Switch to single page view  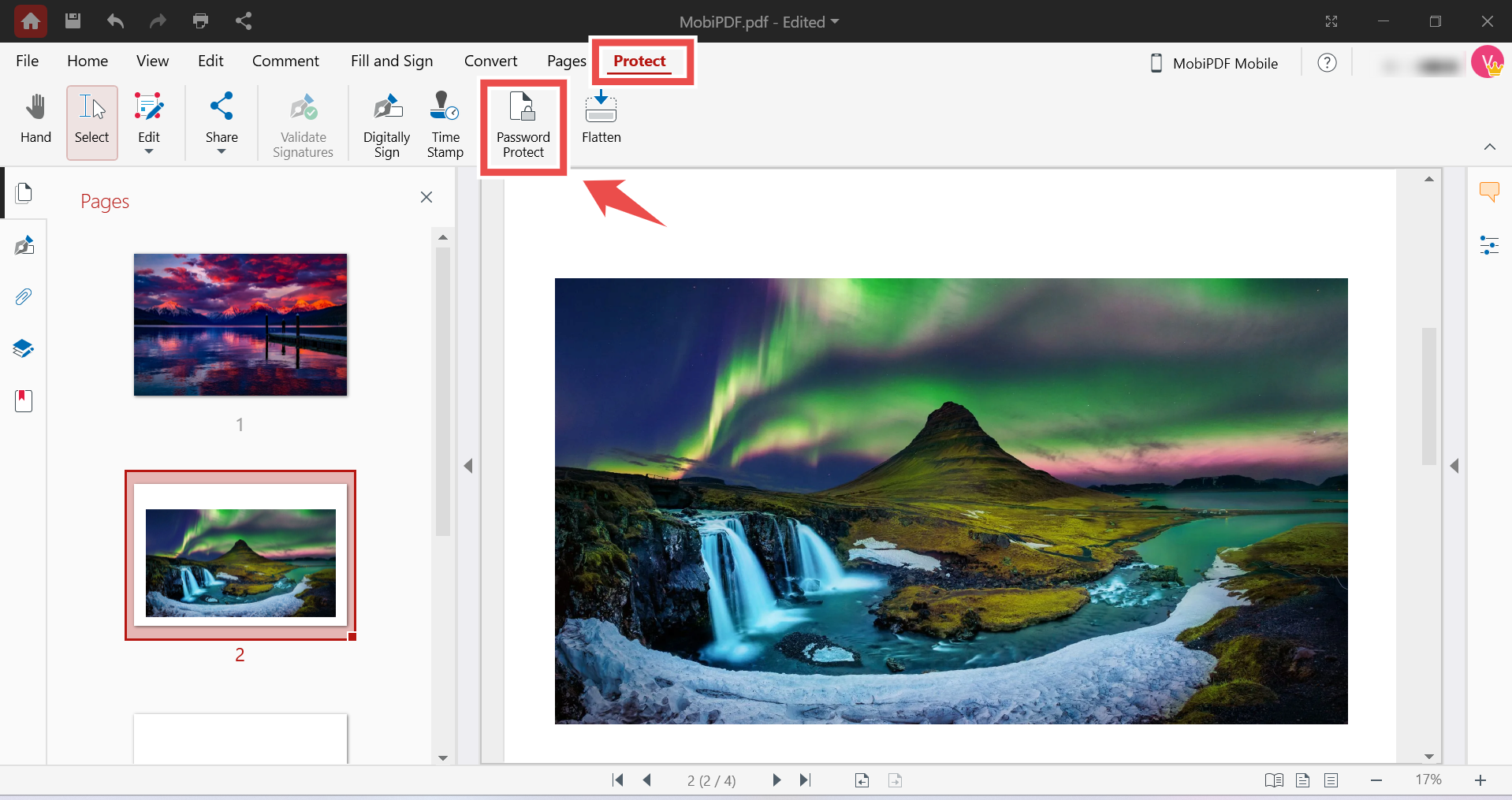pos(1303,780)
